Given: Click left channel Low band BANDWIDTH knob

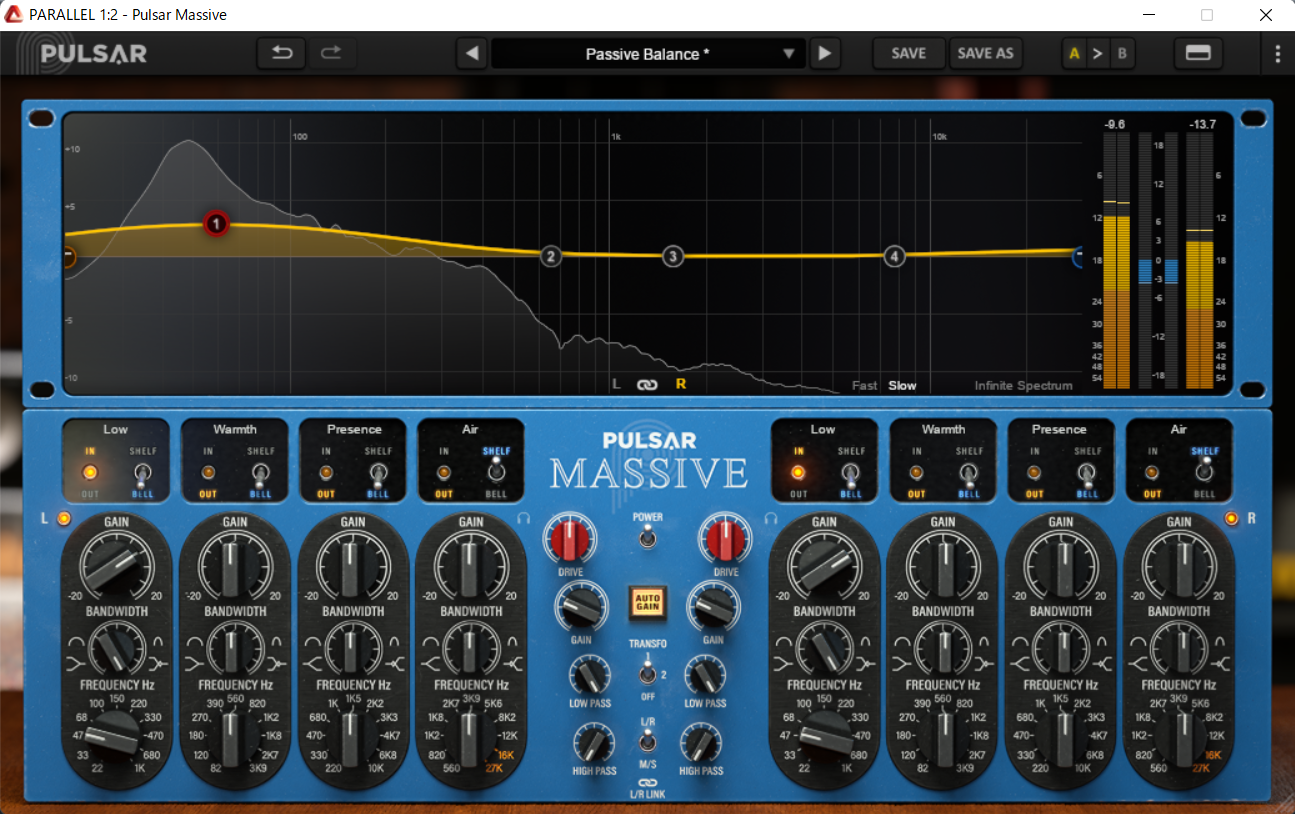Looking at the screenshot, I should [x=116, y=650].
